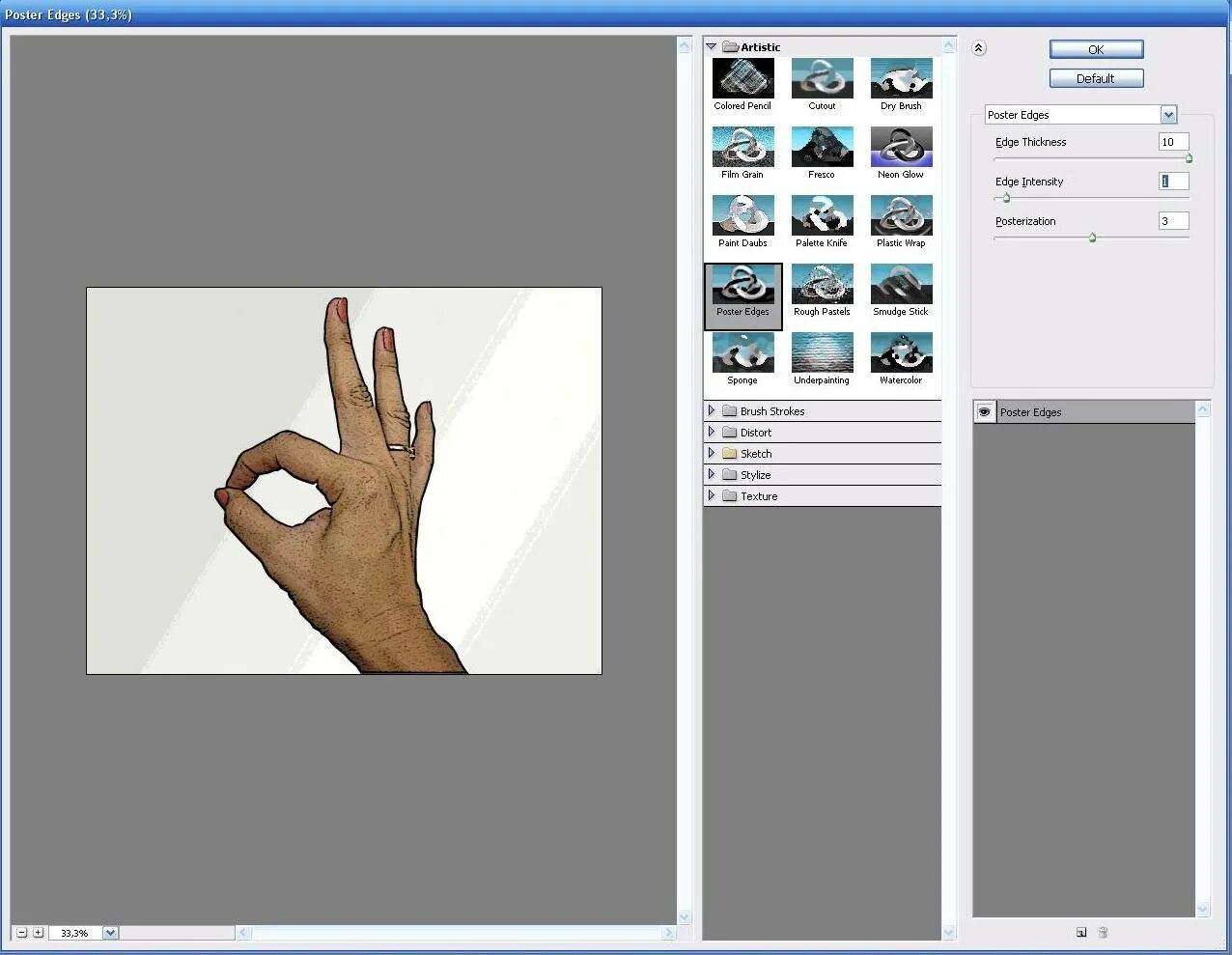This screenshot has width=1232, height=955.
Task: Click the preview scroll down arrow
Action: tap(685, 917)
